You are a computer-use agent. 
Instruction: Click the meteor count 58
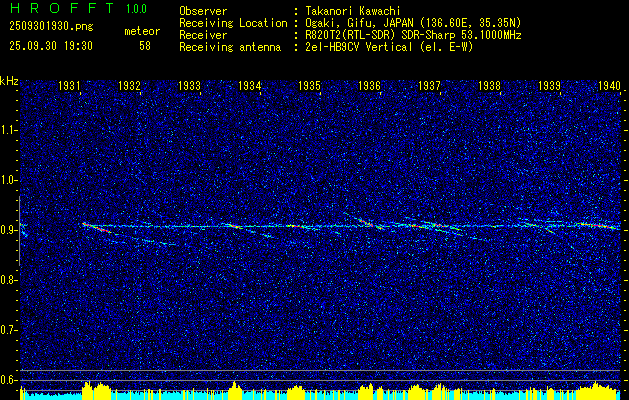click(x=145, y=46)
